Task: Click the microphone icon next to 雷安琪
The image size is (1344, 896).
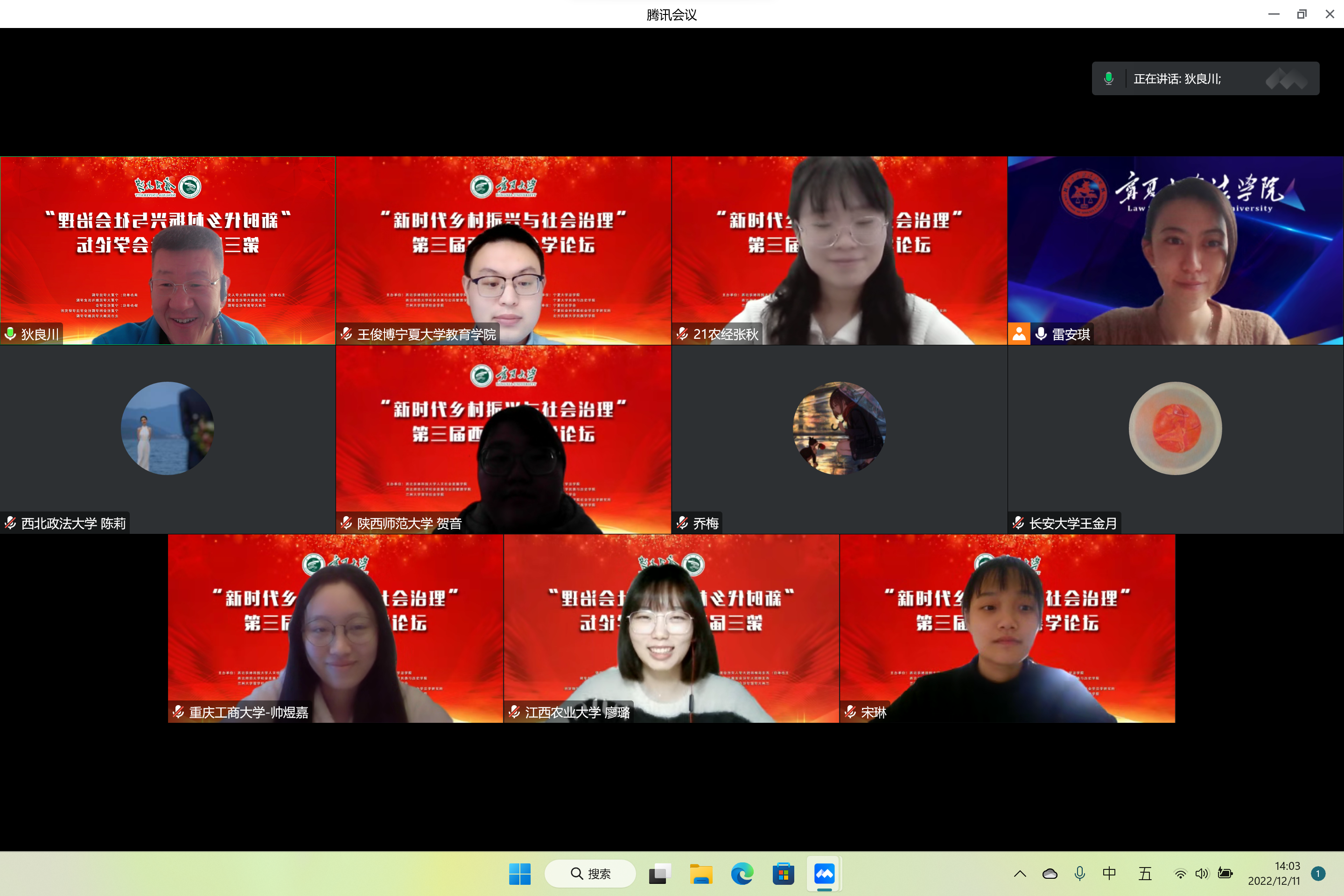Action: [1041, 334]
